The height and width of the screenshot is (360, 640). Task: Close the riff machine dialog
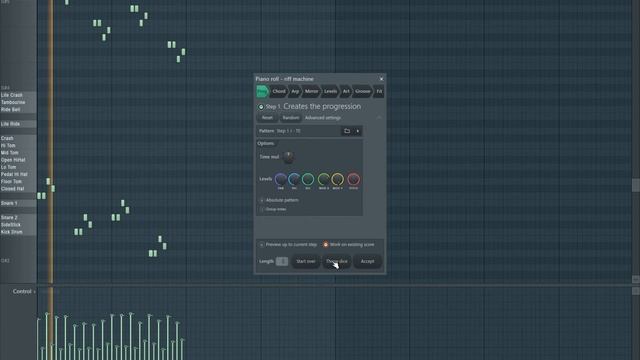coord(381,79)
